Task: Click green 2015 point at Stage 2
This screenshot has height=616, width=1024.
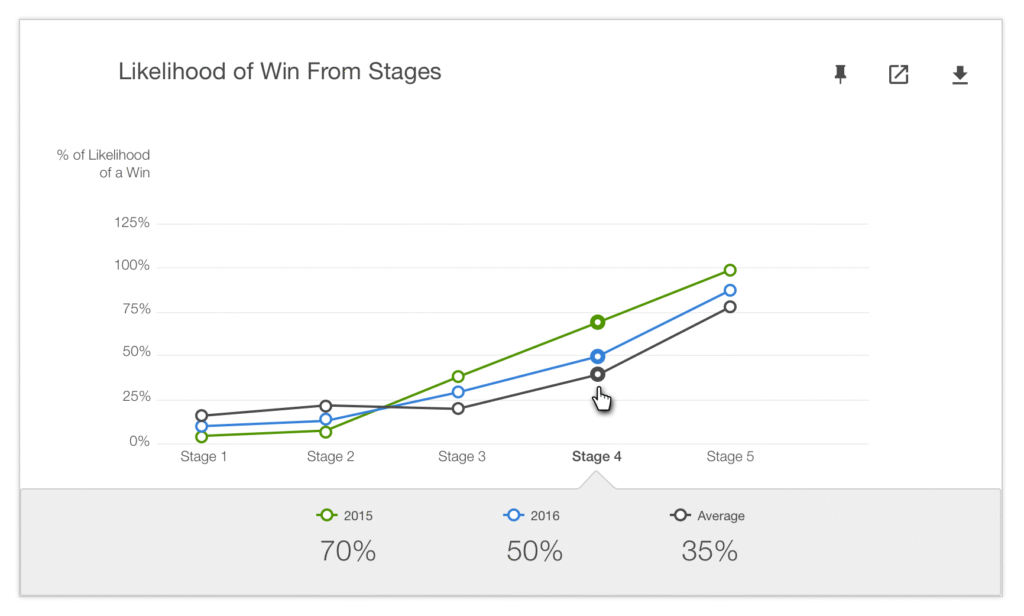Action: tap(326, 432)
